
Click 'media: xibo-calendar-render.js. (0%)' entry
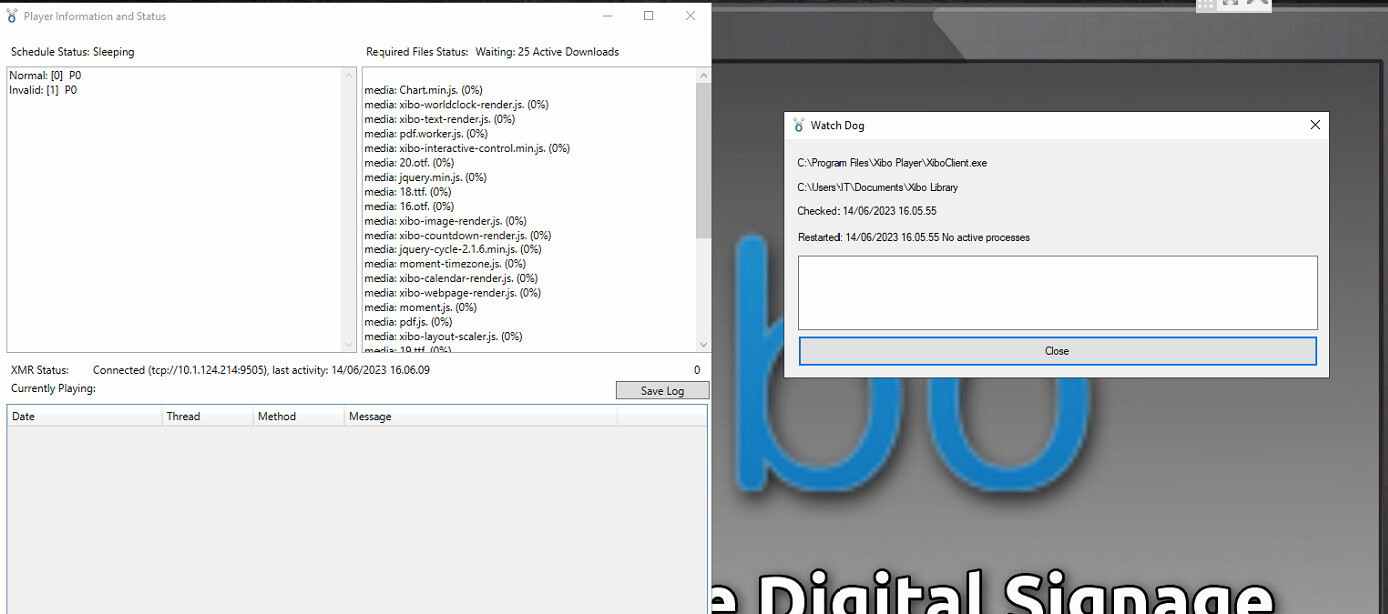coord(451,278)
